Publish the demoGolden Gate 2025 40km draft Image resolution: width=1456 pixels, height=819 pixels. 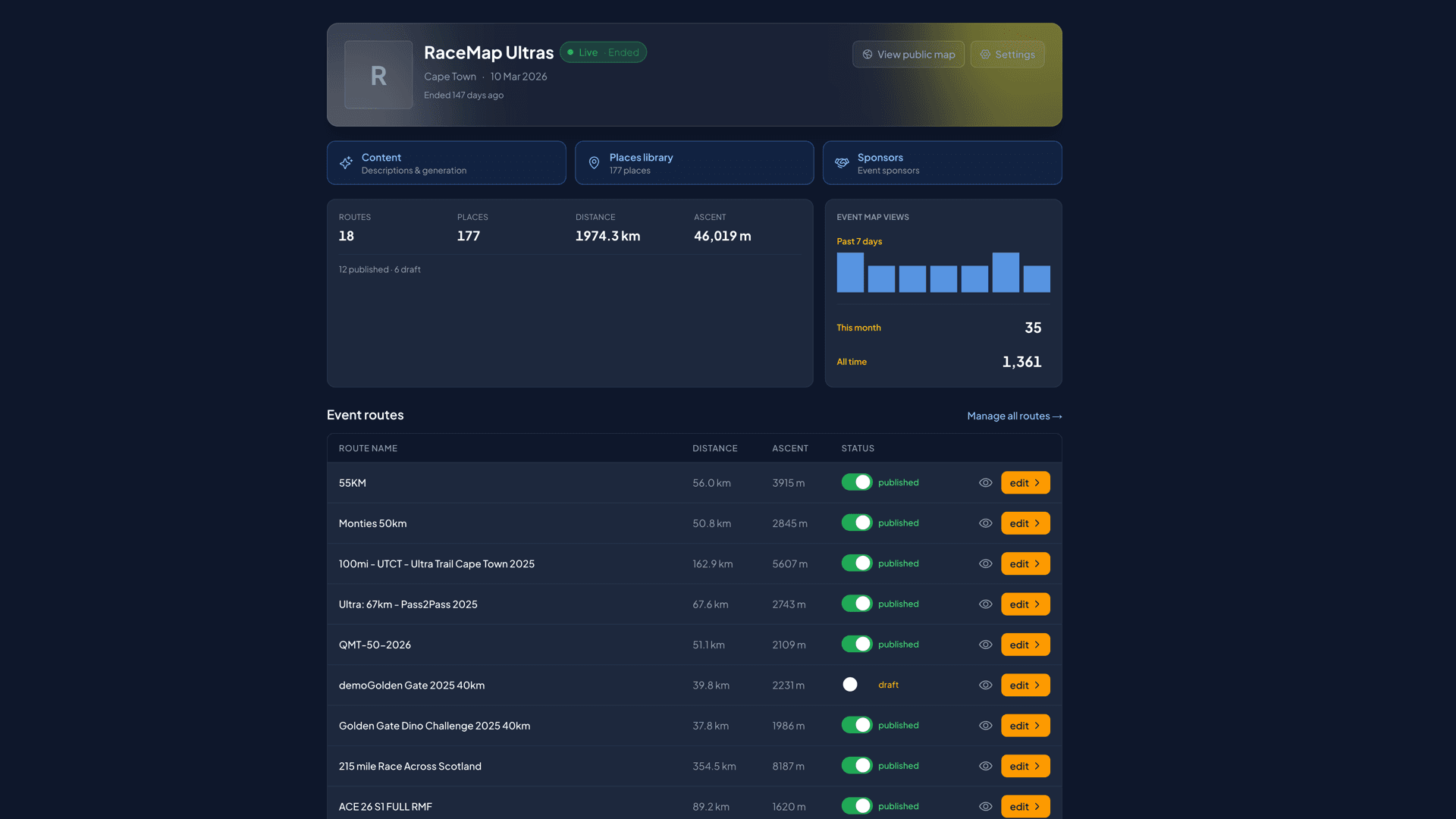[857, 685]
